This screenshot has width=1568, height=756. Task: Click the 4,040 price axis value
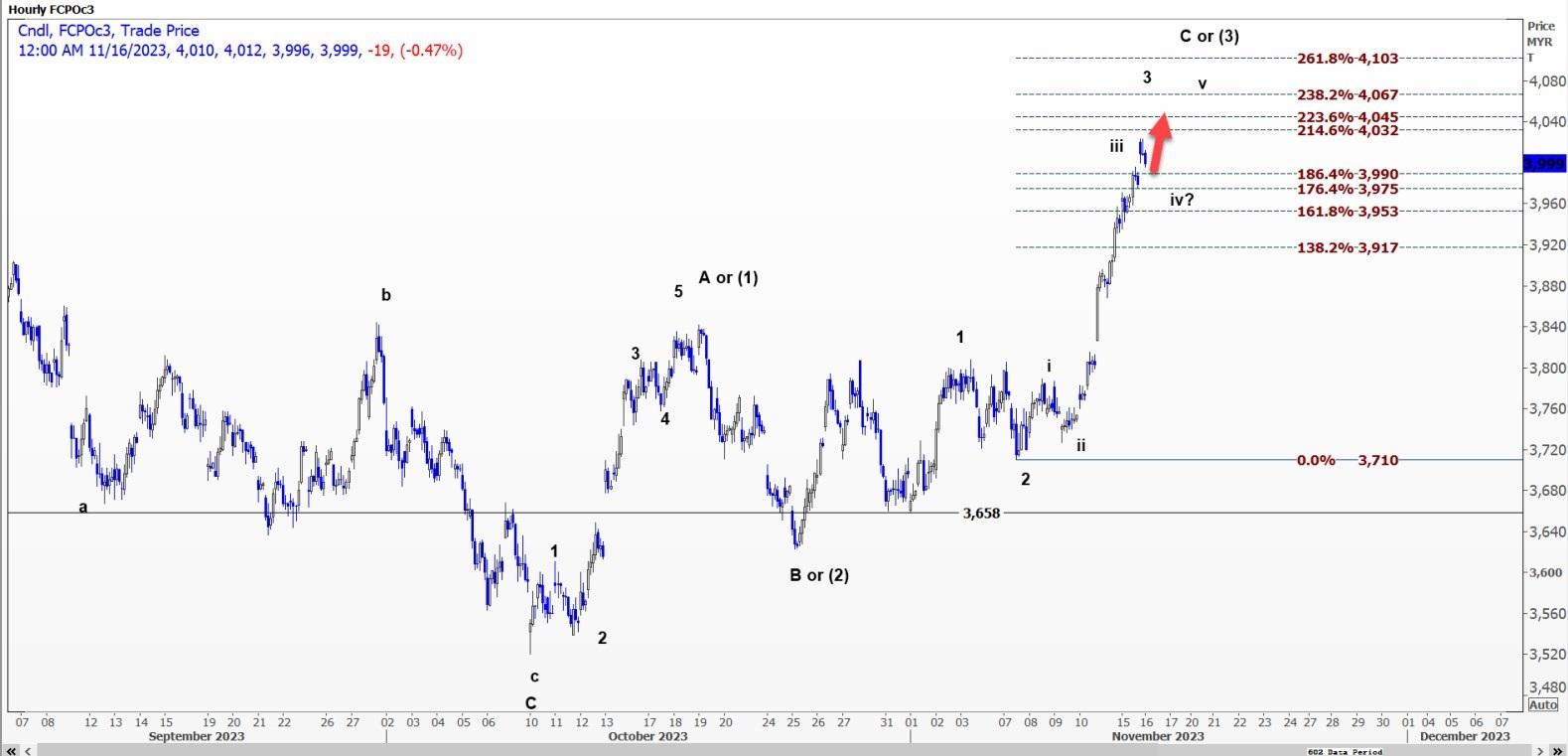pyautogui.click(x=1548, y=122)
